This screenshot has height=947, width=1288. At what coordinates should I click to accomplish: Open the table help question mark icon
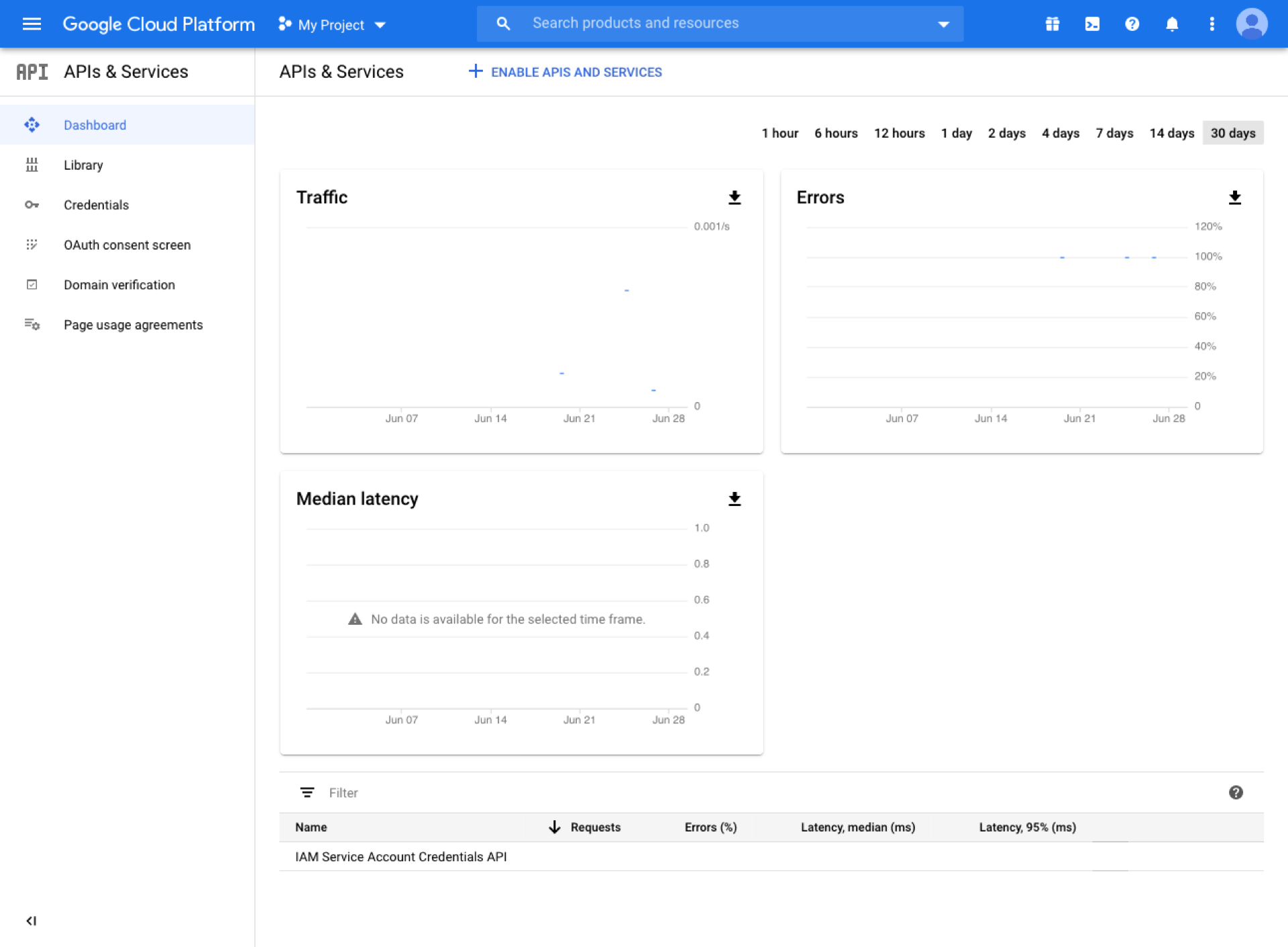(x=1236, y=793)
